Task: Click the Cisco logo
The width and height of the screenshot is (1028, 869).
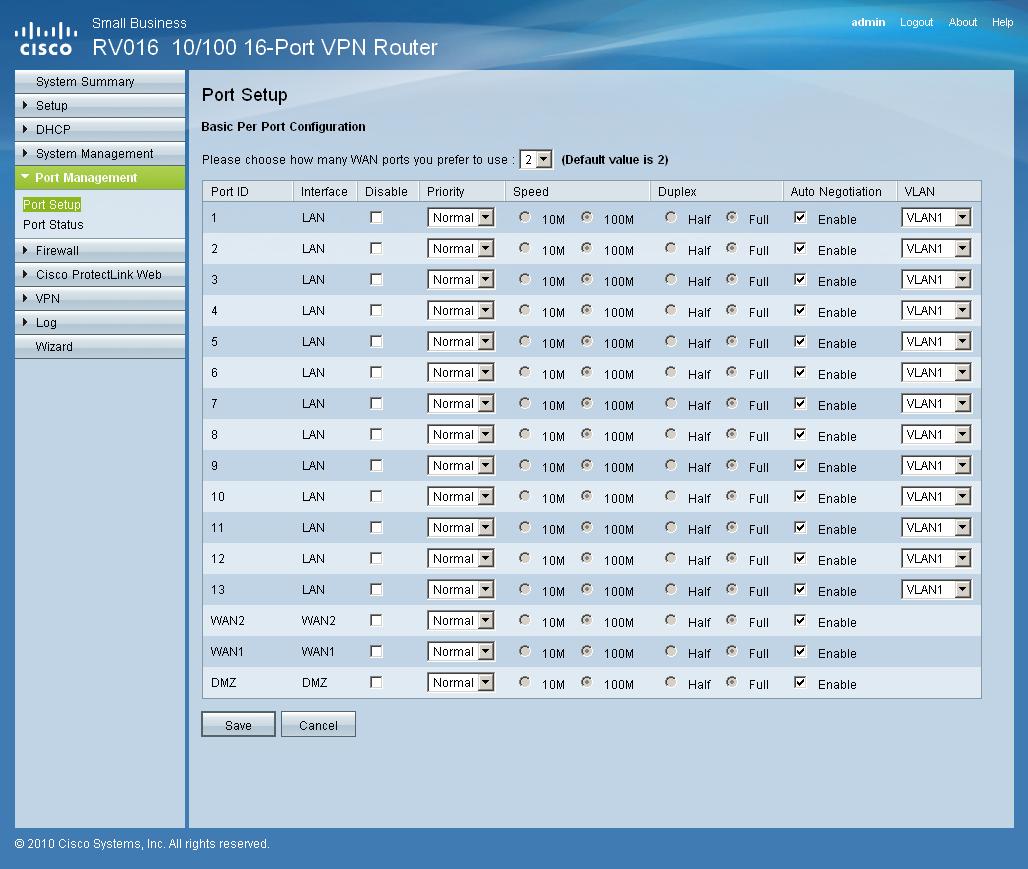Action: pyautogui.click(x=46, y=39)
